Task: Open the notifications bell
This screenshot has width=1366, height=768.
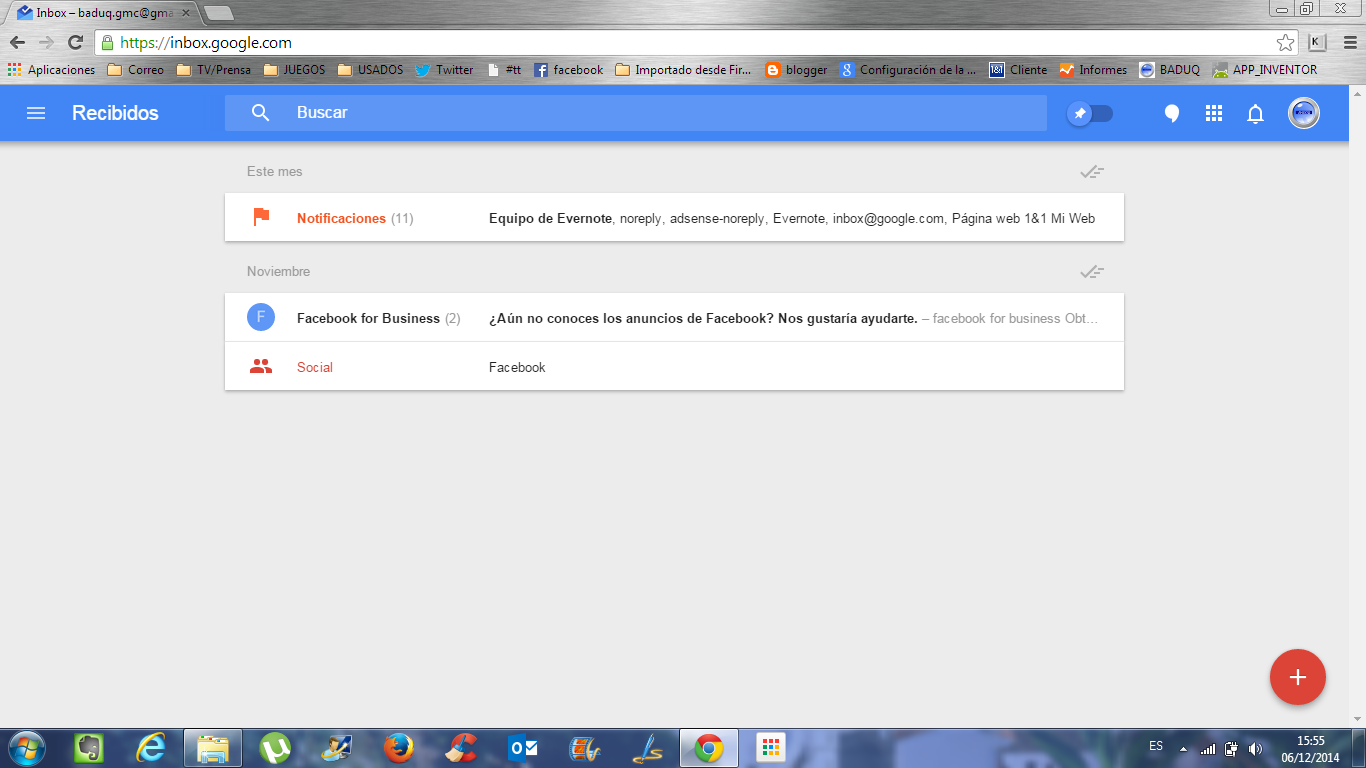Action: [1255, 113]
